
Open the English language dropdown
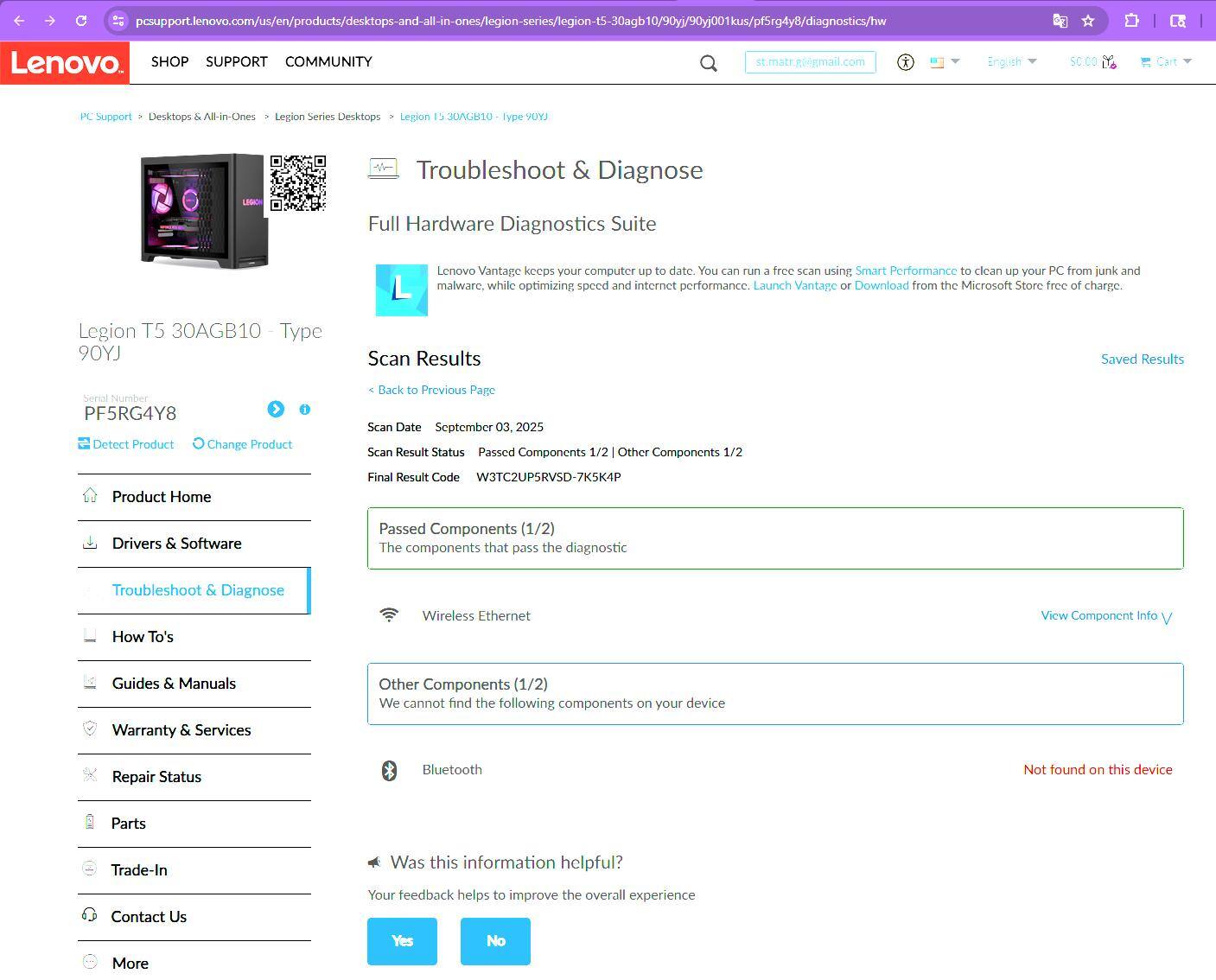click(x=1011, y=62)
